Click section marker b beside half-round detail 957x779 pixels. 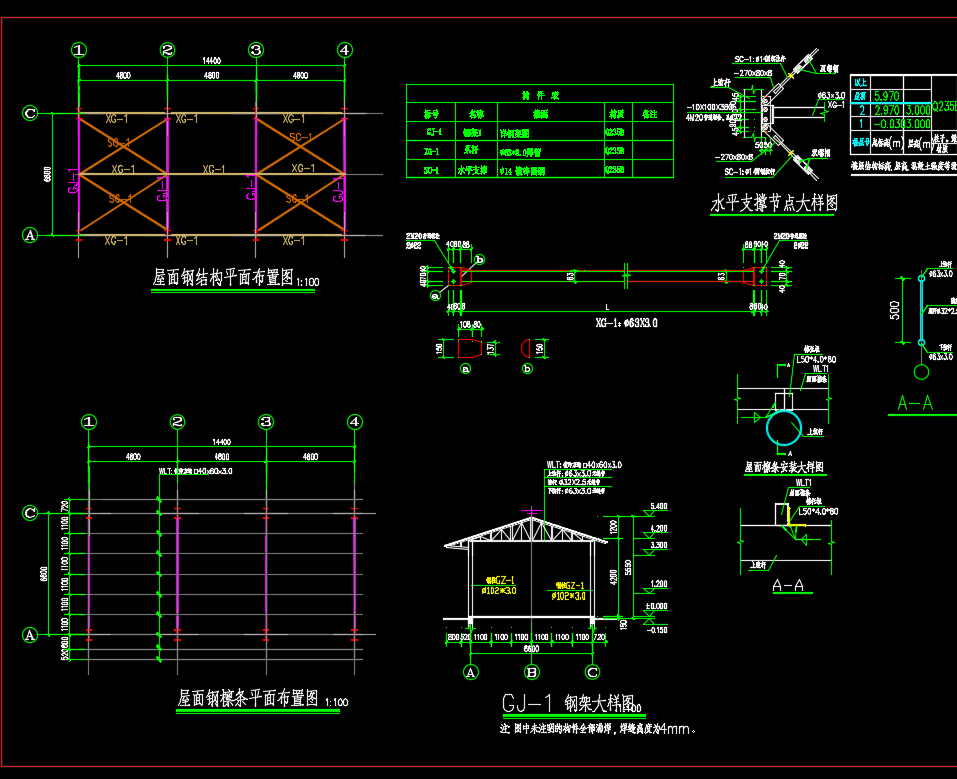[527, 369]
